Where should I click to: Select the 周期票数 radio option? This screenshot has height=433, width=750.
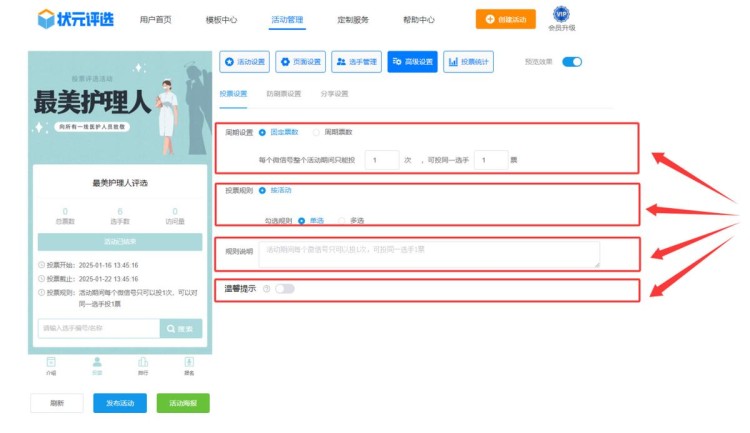(x=317, y=132)
